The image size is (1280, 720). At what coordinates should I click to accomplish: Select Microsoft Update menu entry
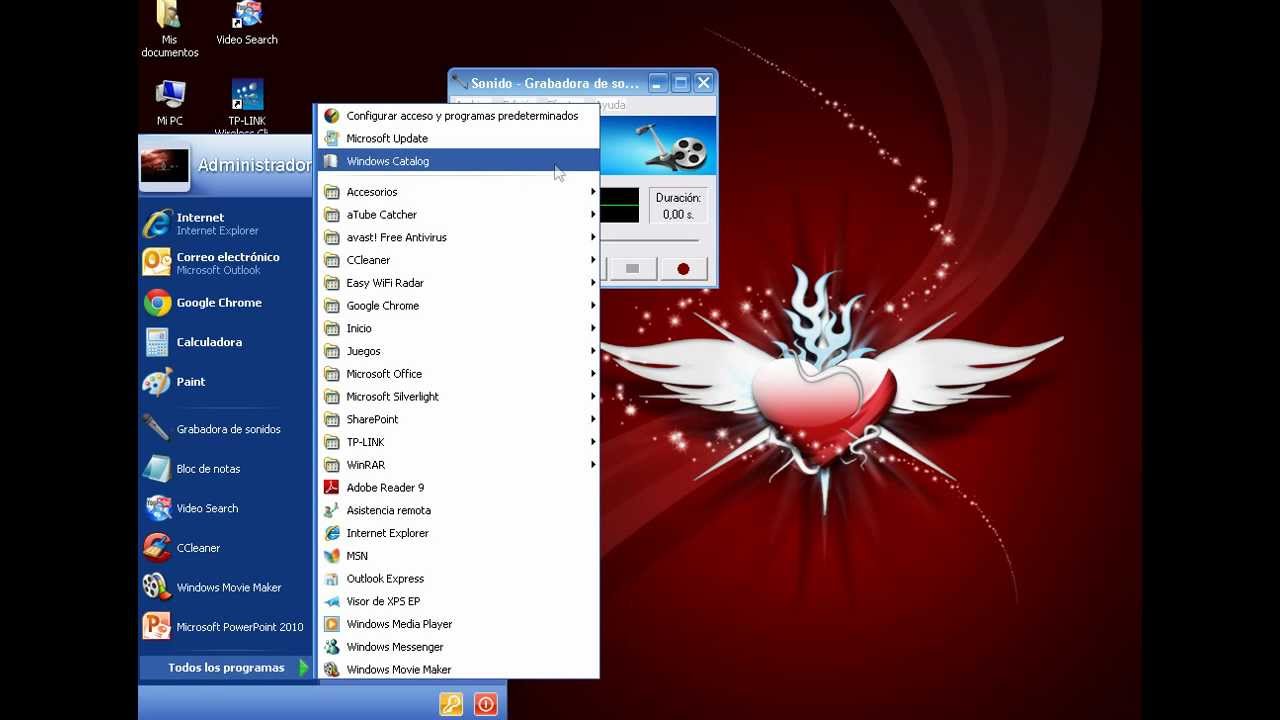(x=458, y=138)
